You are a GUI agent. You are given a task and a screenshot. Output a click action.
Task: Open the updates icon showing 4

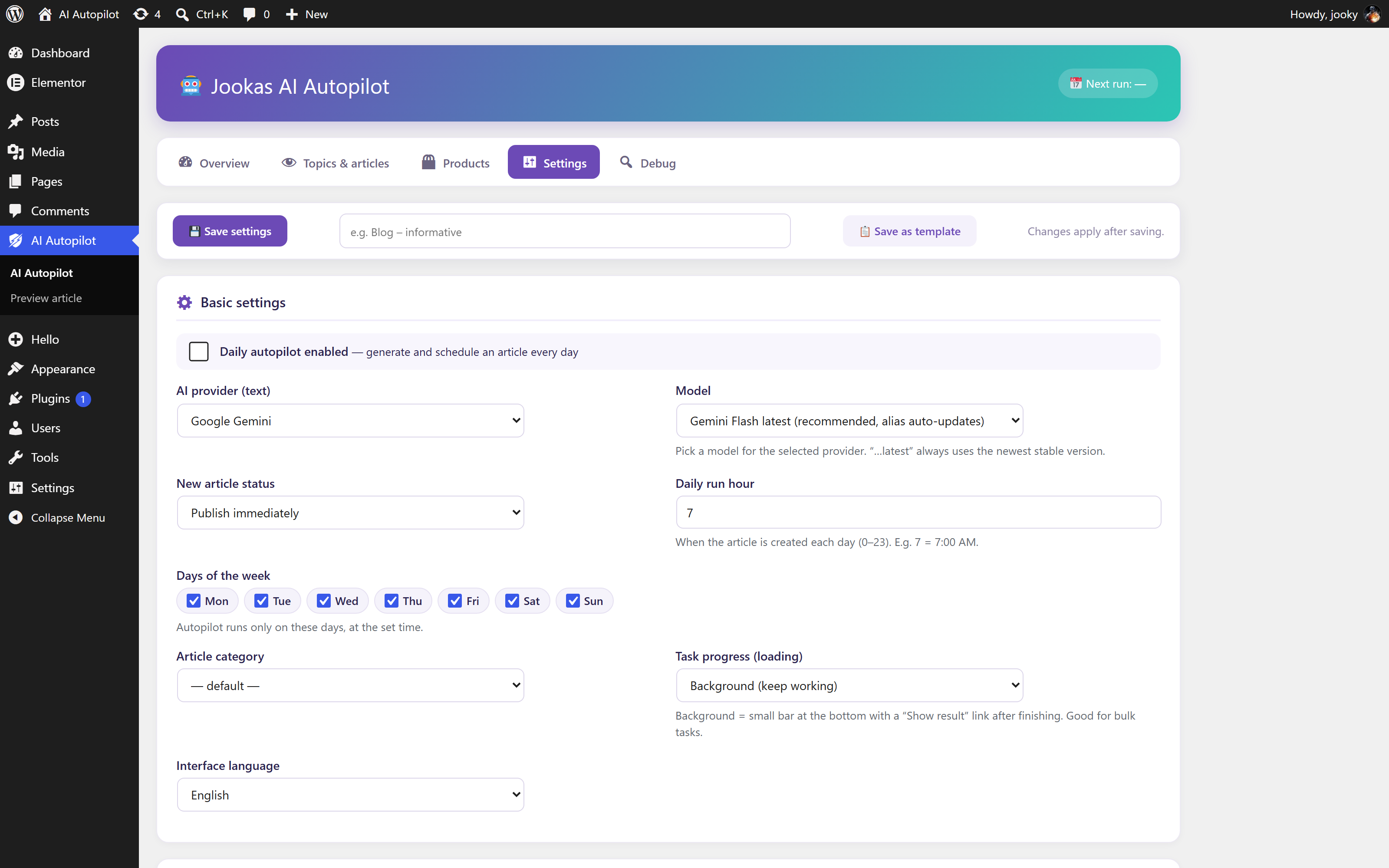click(x=140, y=14)
